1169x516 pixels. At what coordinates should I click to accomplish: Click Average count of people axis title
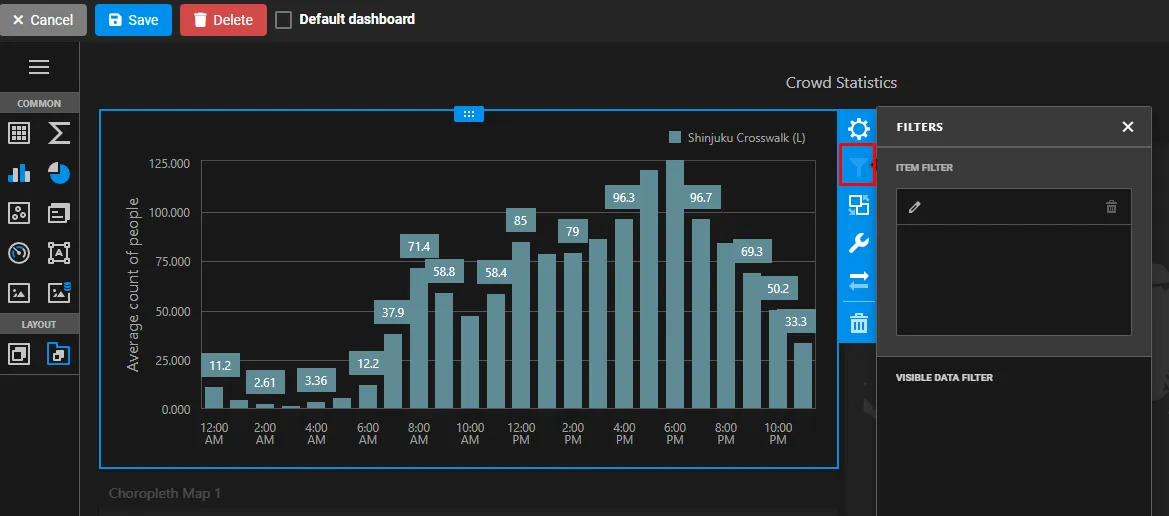133,284
